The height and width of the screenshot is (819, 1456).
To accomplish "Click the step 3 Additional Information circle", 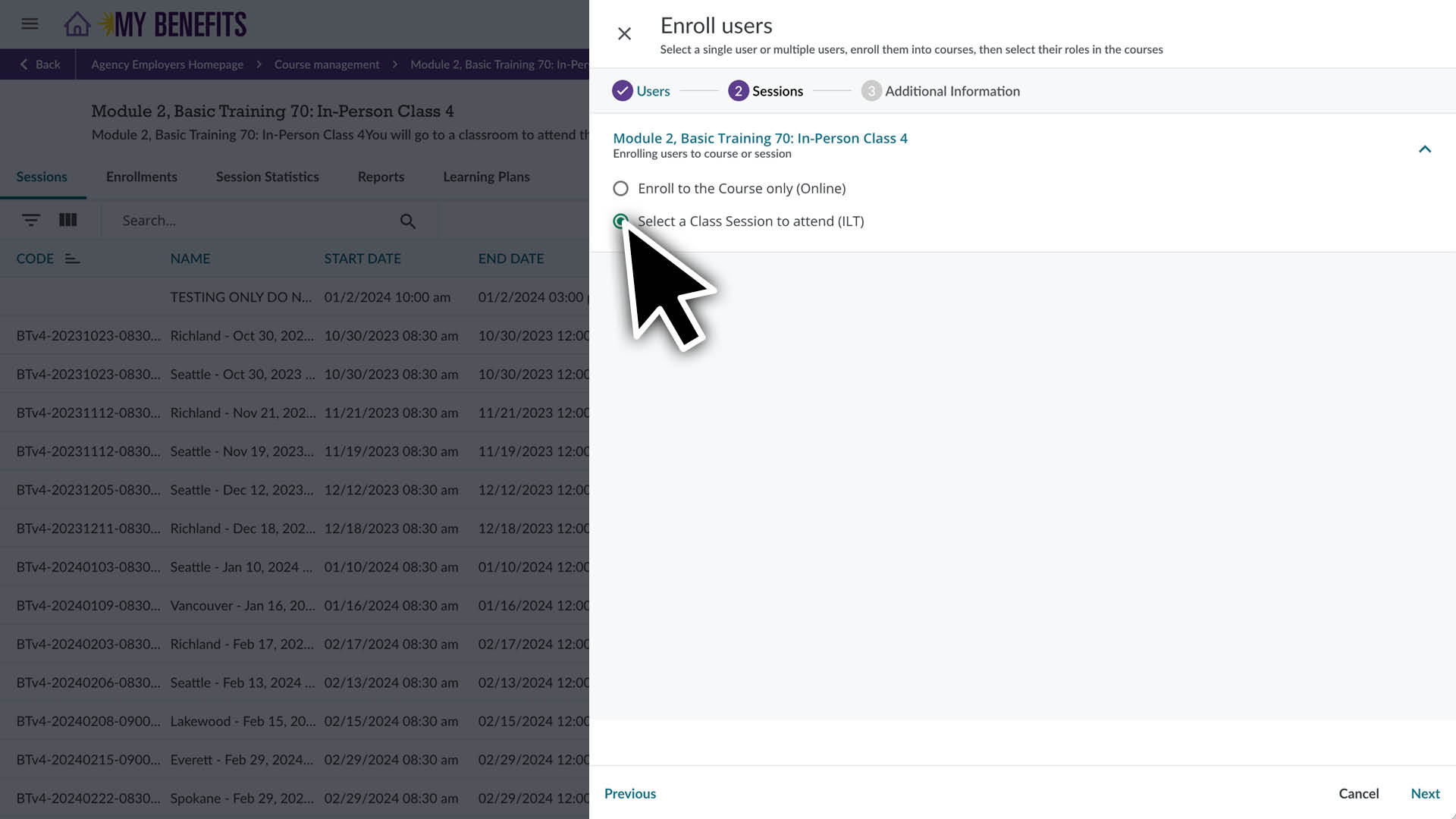I will 871,91.
